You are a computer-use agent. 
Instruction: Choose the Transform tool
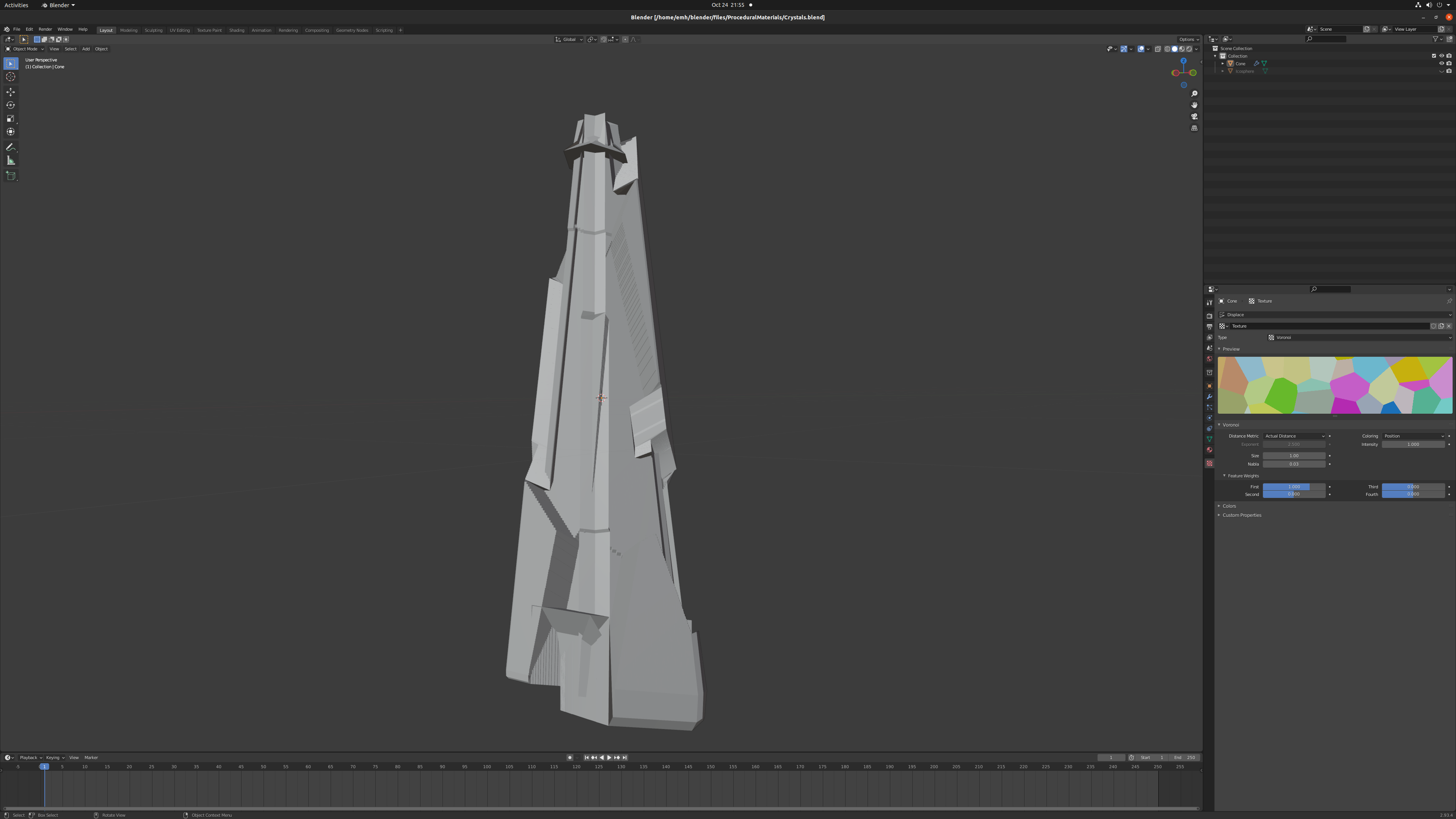tap(11, 132)
